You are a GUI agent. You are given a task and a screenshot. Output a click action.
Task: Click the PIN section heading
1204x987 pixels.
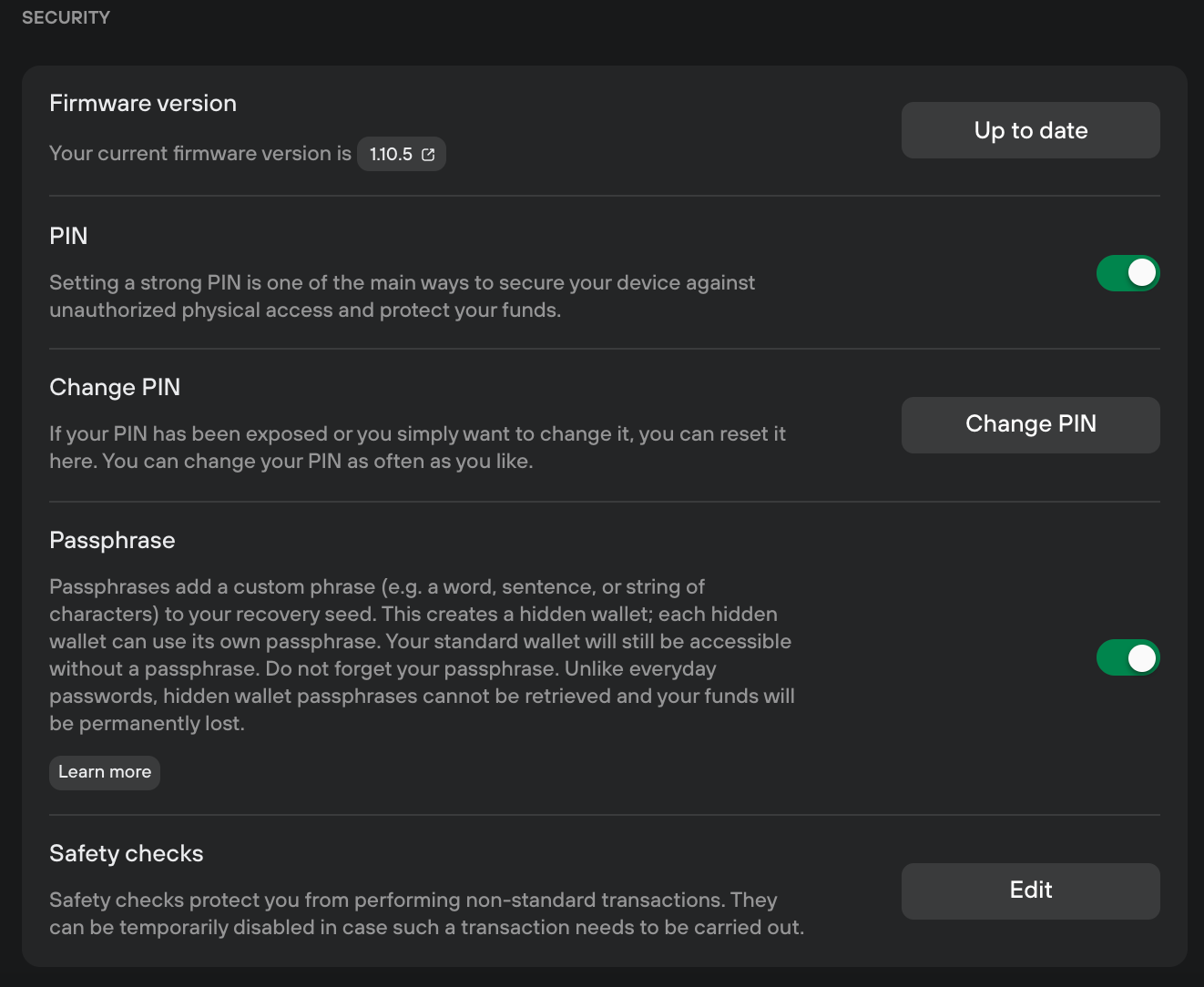[x=68, y=236]
